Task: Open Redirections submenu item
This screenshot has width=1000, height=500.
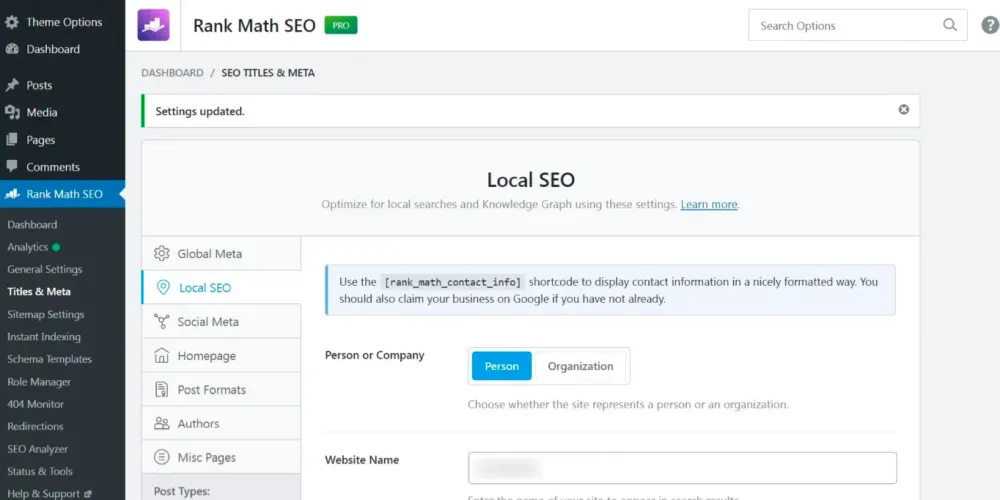Action: pyautogui.click(x=36, y=426)
